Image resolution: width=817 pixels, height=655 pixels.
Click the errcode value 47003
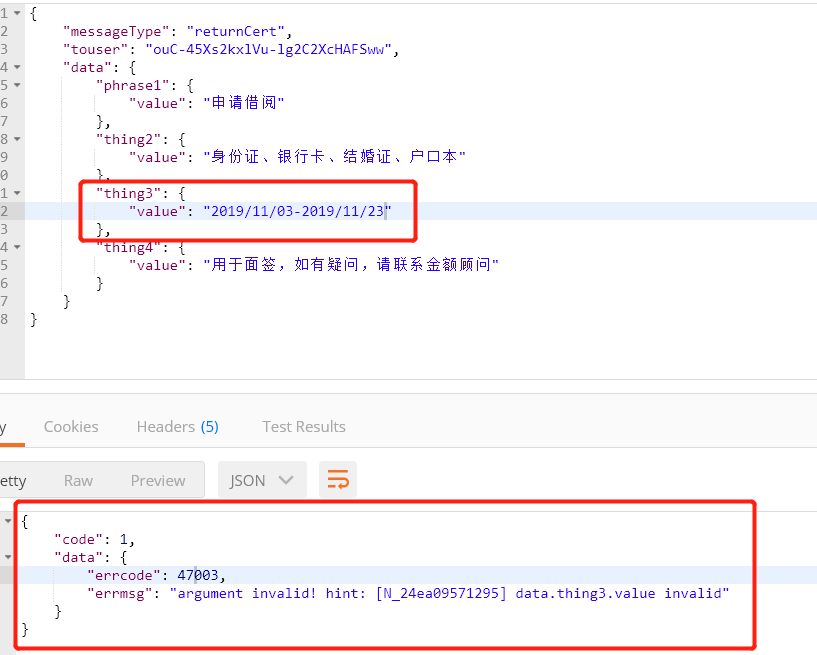pyautogui.click(x=198, y=575)
